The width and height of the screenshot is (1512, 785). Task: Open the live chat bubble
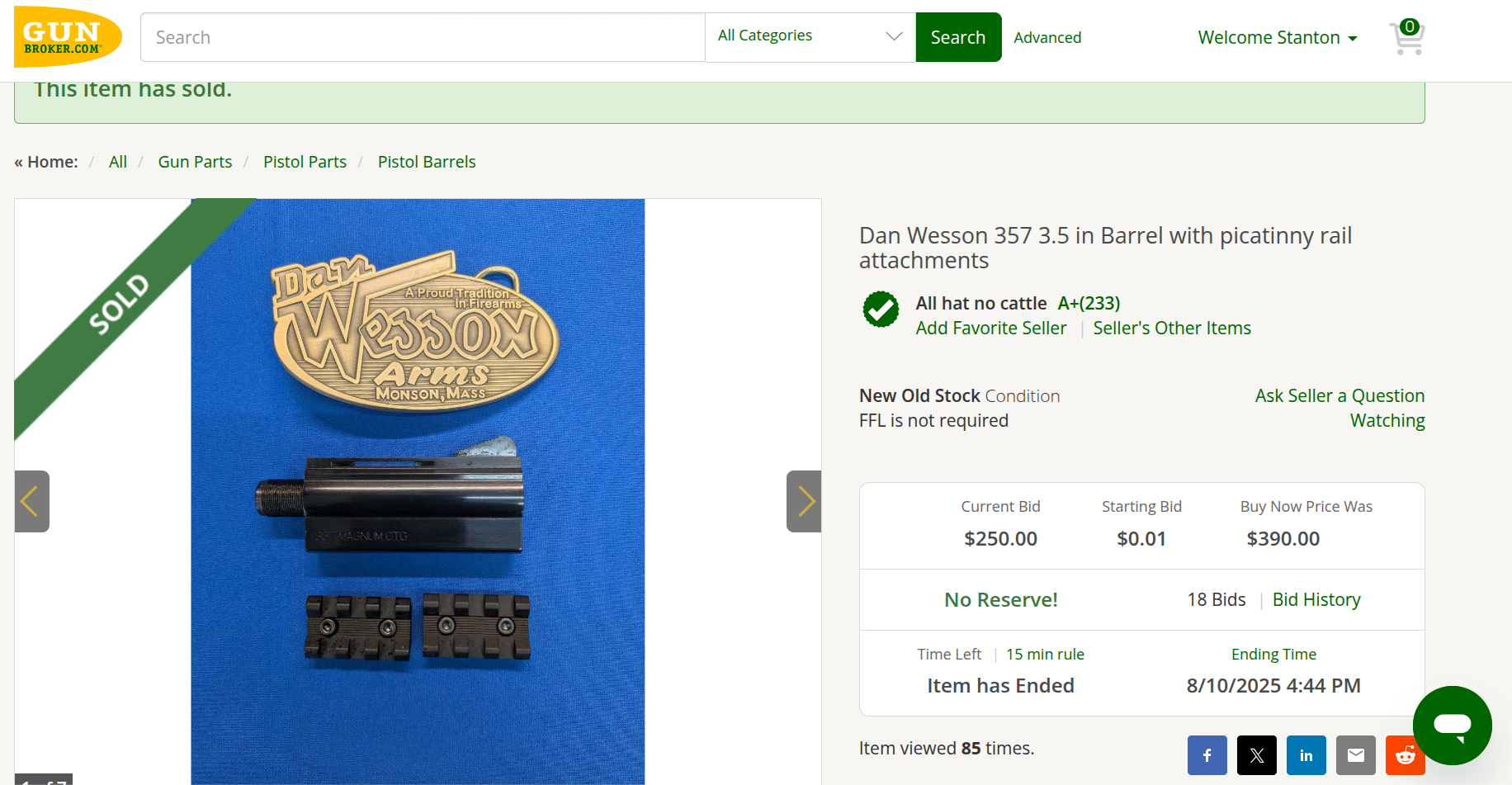(1452, 725)
